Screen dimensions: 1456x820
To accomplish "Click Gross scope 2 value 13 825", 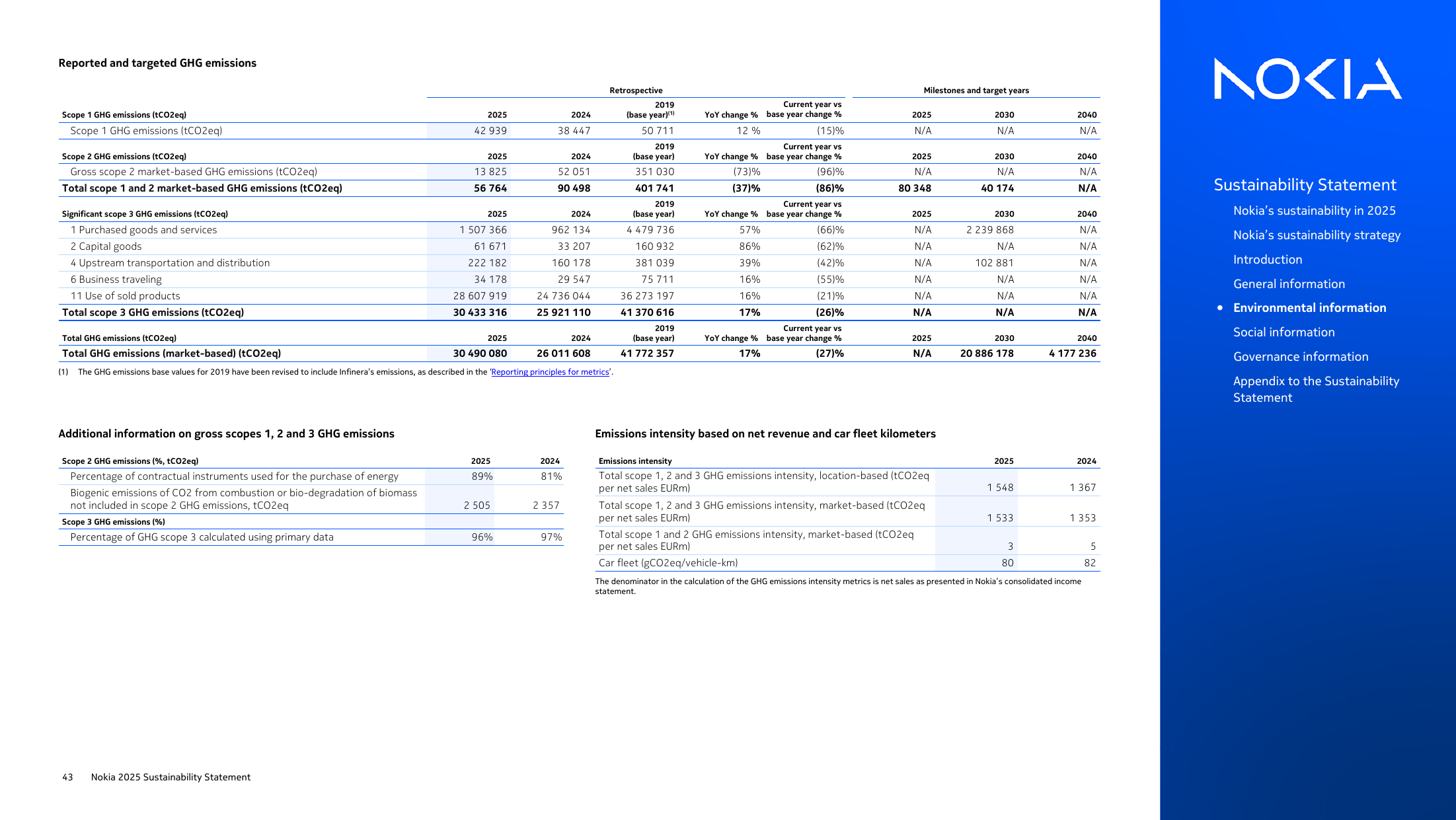I will click(490, 172).
